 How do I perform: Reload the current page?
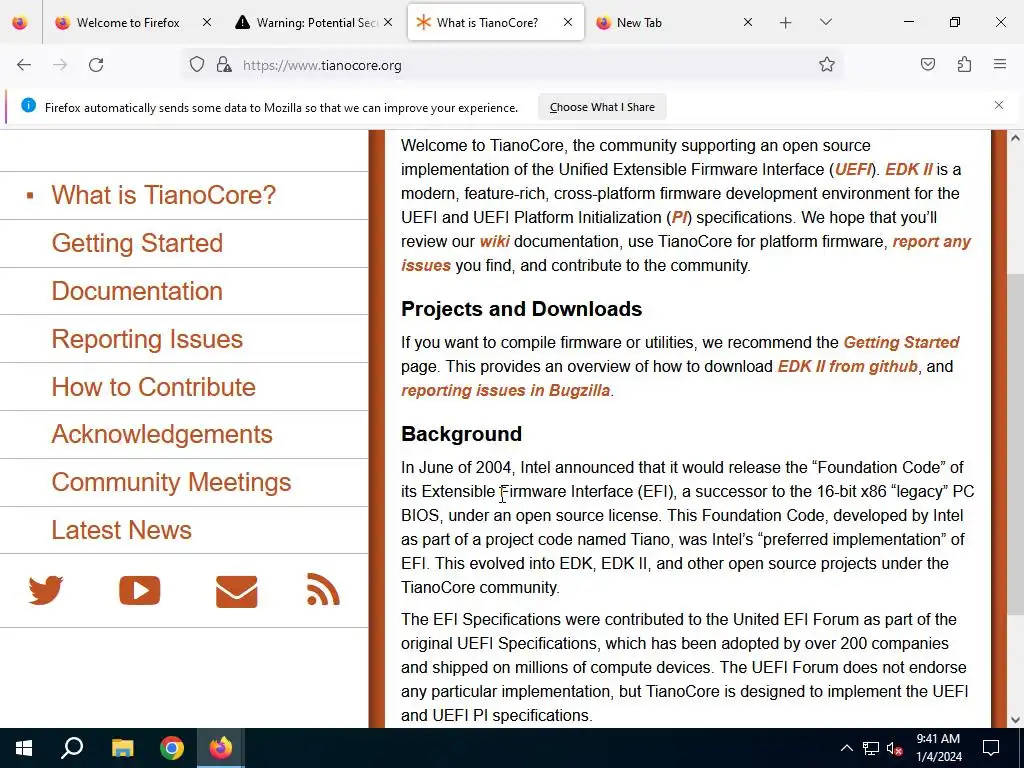click(x=96, y=65)
